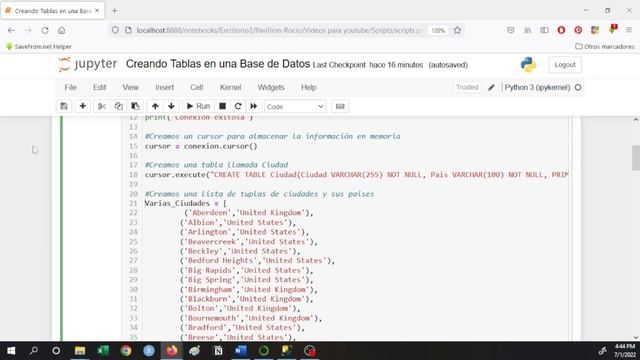Go back with browser back arrow
The height and width of the screenshot is (360, 640).
(11, 30)
